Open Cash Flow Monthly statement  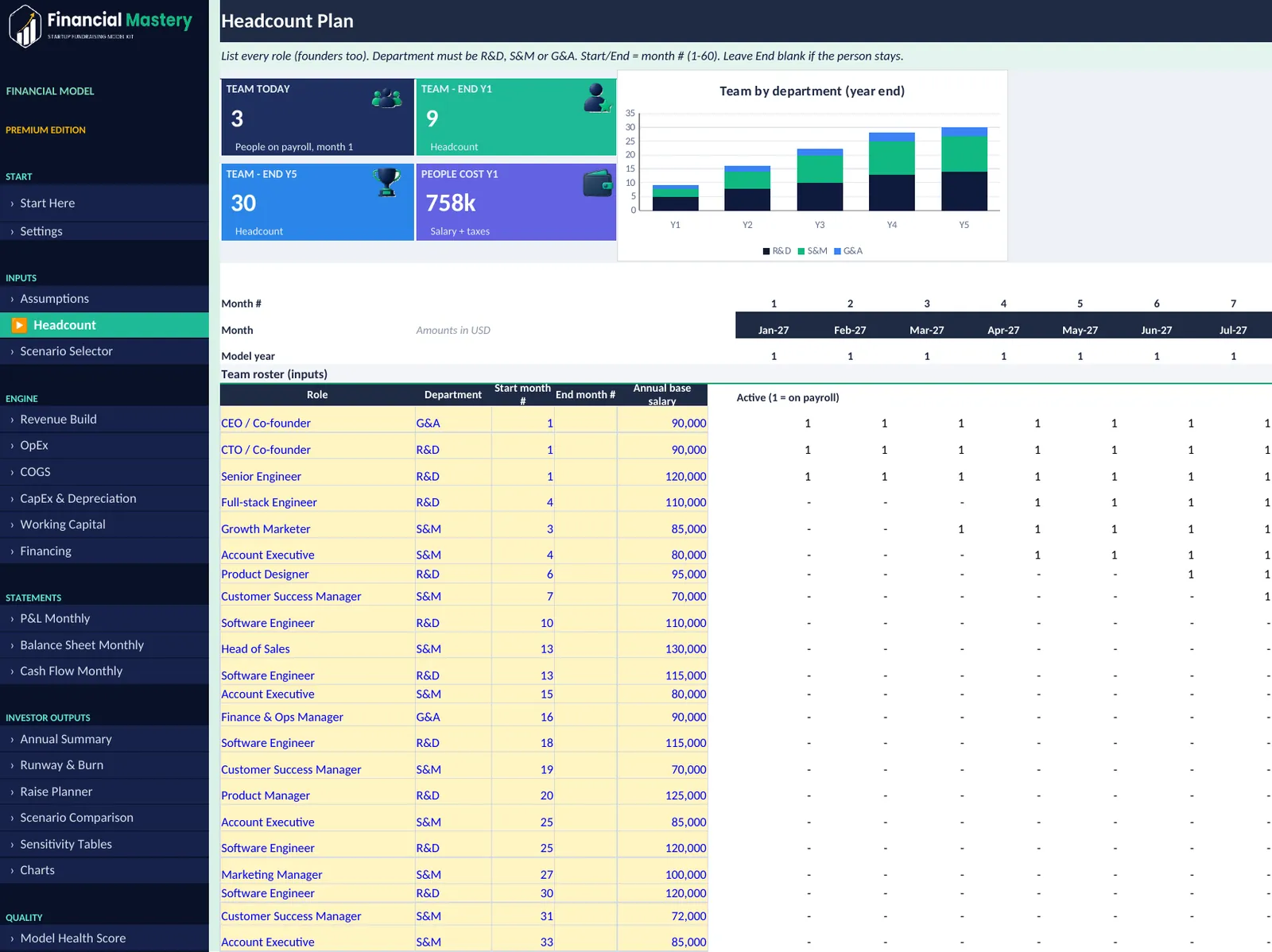click(104, 671)
